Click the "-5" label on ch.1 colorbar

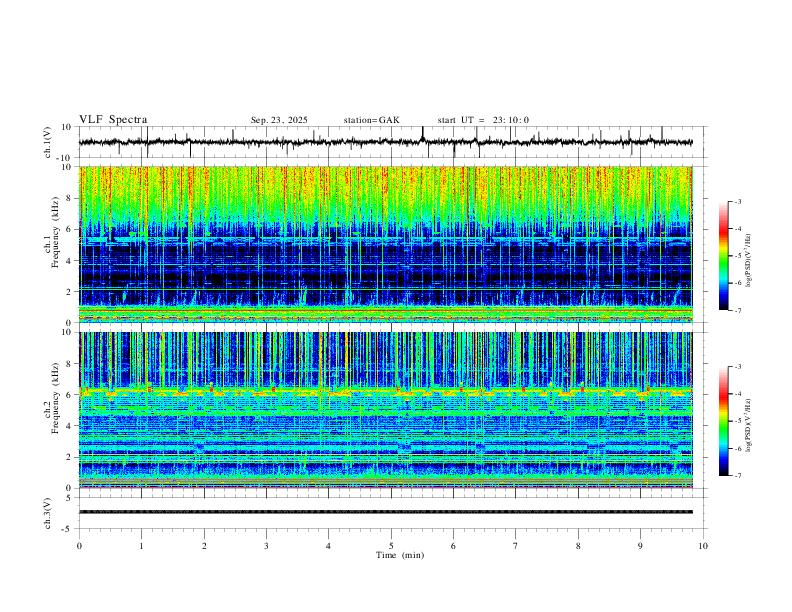[x=738, y=256]
